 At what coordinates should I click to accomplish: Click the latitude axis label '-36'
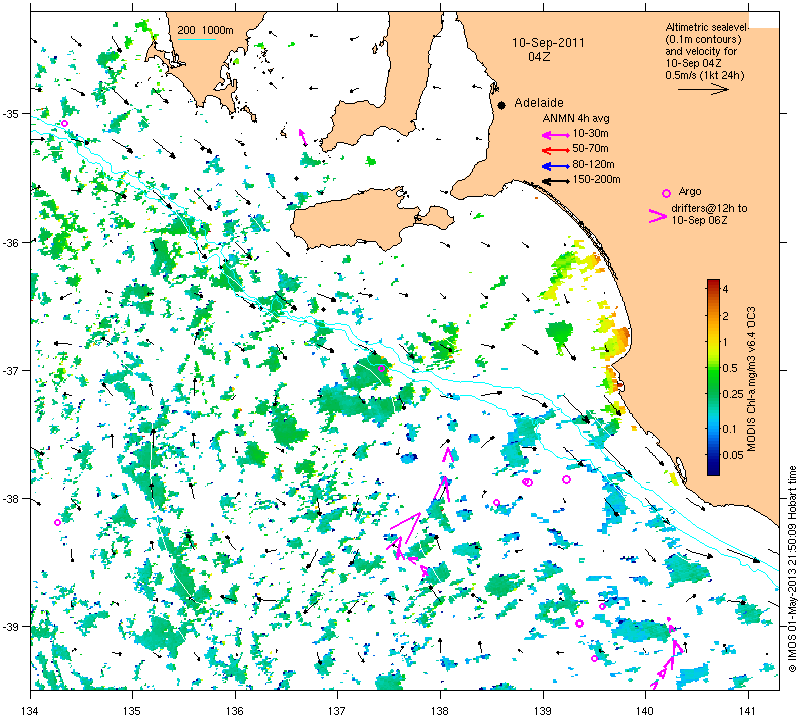(x=11, y=242)
